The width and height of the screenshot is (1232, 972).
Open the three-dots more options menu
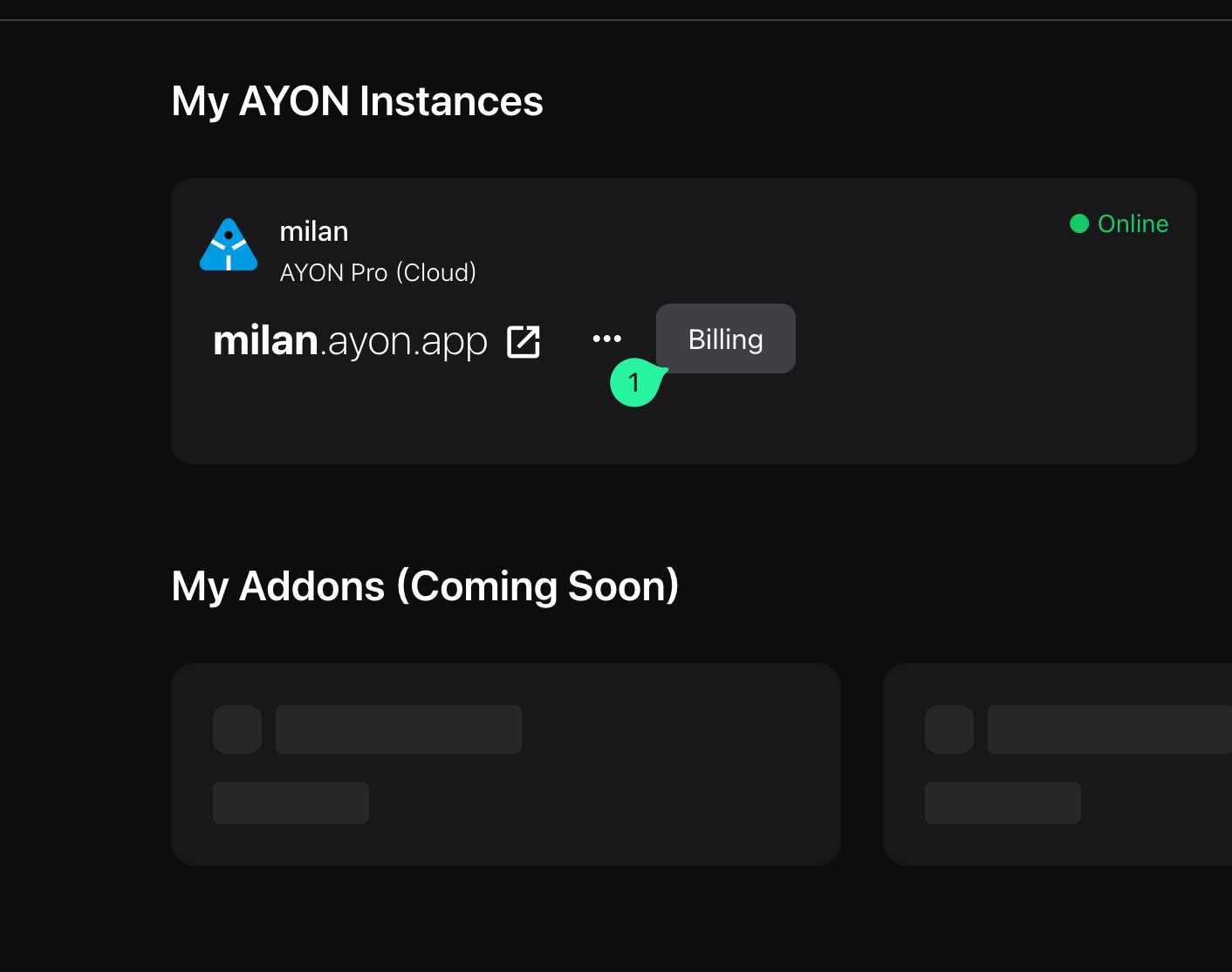point(607,339)
